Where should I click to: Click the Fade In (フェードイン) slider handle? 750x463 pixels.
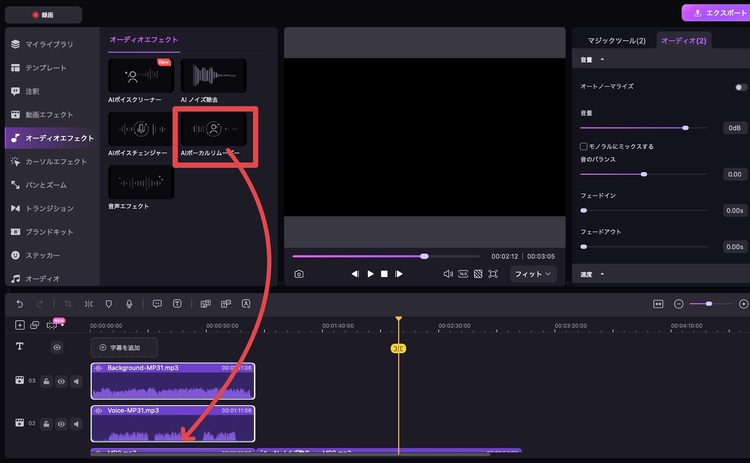pyautogui.click(x=584, y=210)
